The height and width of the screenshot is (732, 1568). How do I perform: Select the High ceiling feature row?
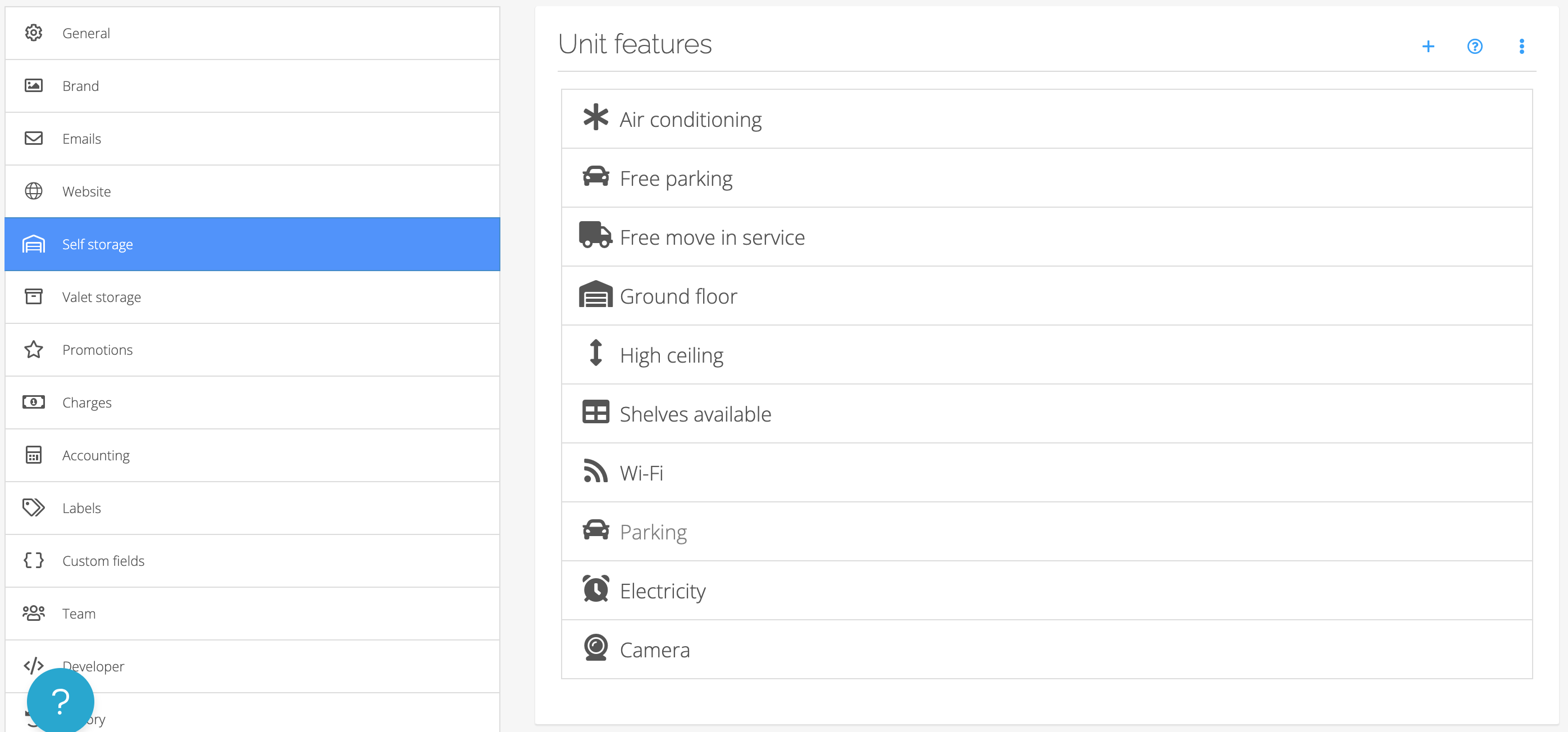[x=671, y=355]
